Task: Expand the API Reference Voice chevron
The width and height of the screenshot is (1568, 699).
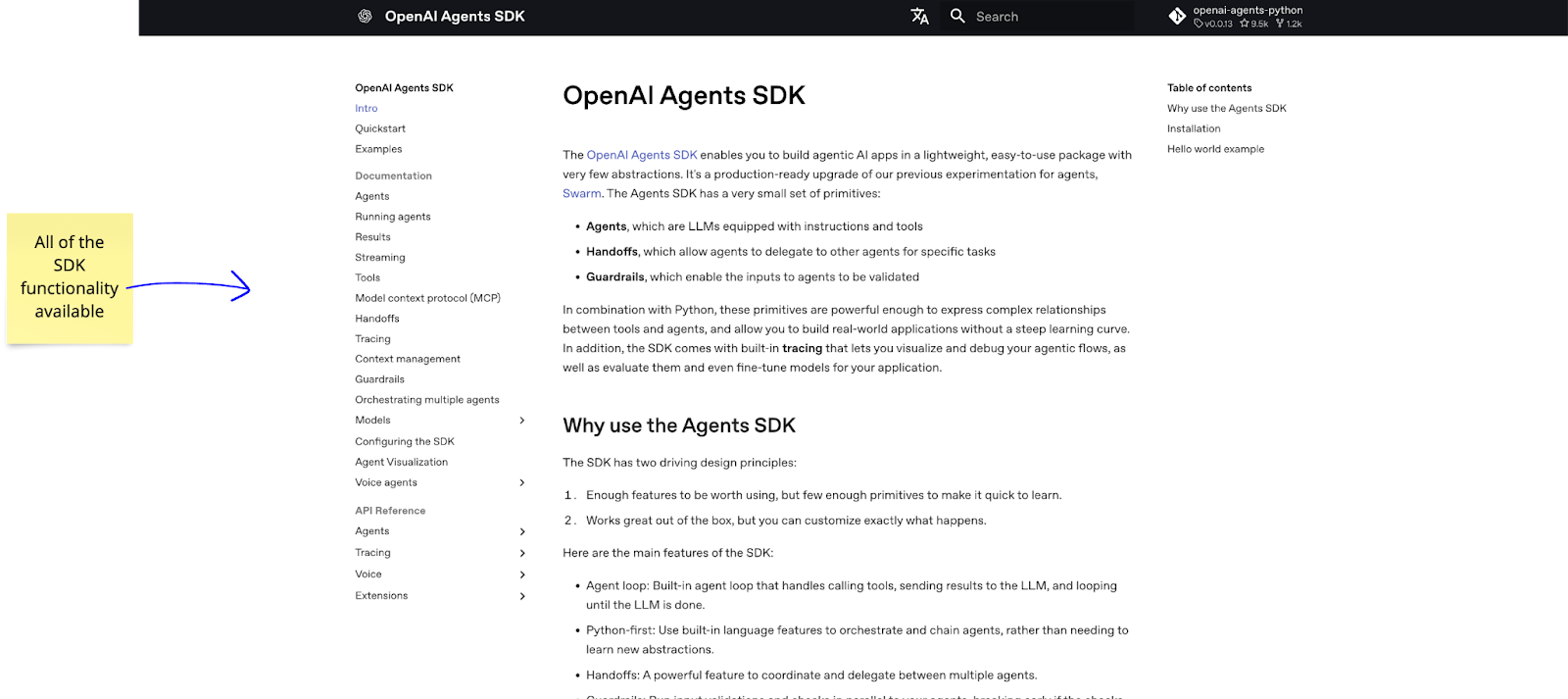Action: [x=521, y=574]
